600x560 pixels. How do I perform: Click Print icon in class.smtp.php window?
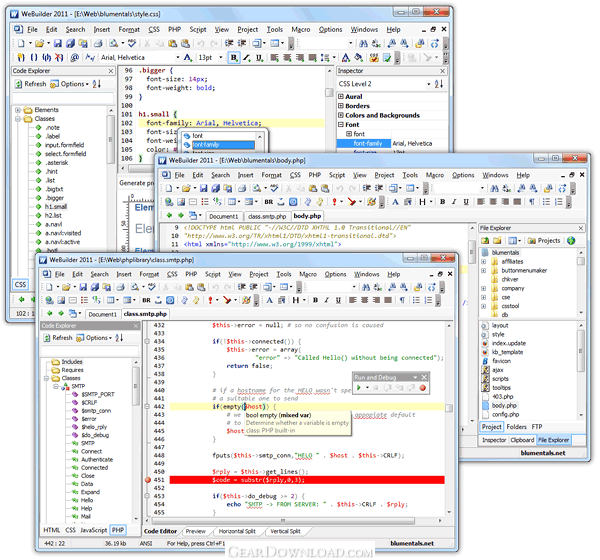click(x=120, y=287)
